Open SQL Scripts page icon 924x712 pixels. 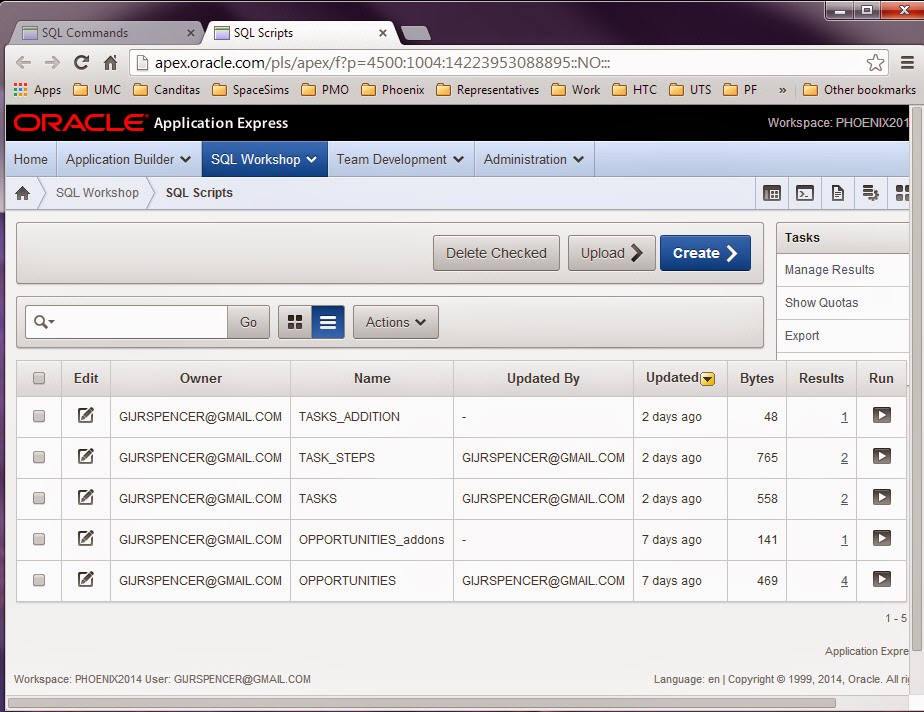(x=838, y=192)
